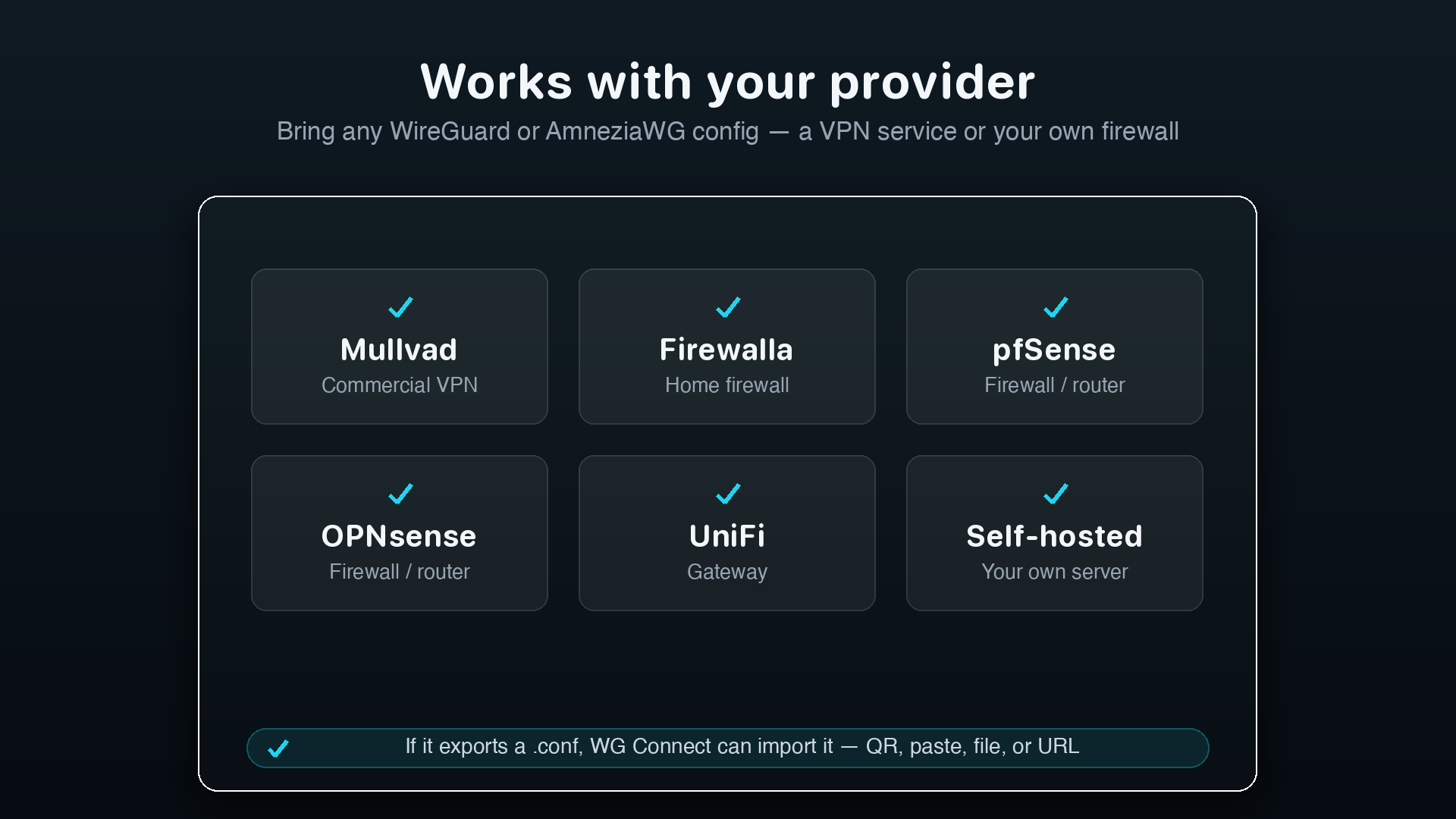Viewport: 1456px width, 819px height.
Task: Select the Self-hosted provider name
Action: click(1054, 536)
